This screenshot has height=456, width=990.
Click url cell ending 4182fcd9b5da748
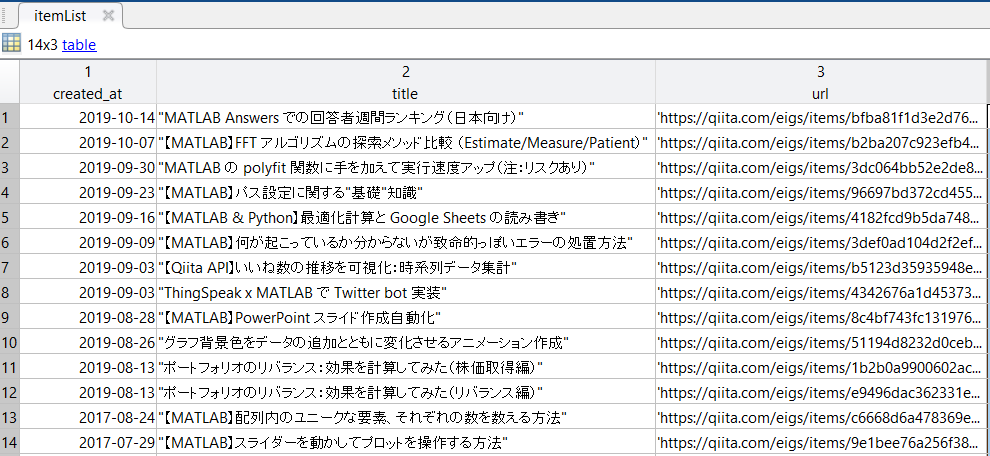[x=821, y=217]
